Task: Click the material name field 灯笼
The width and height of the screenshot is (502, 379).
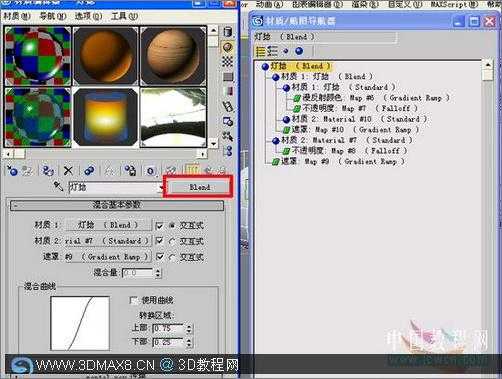Action: pyautogui.click(x=113, y=188)
